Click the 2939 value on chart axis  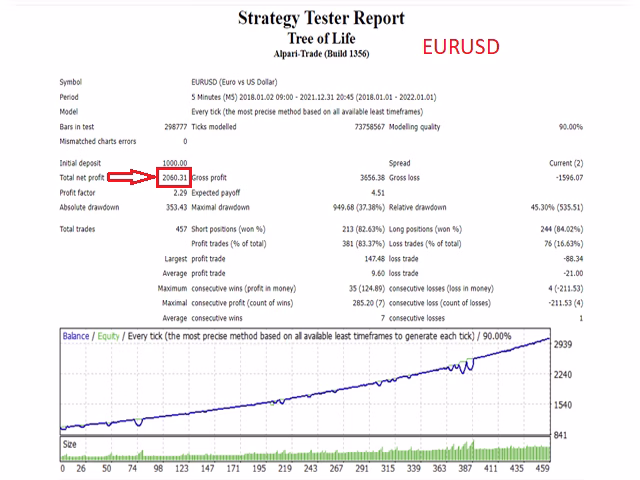[563, 344]
